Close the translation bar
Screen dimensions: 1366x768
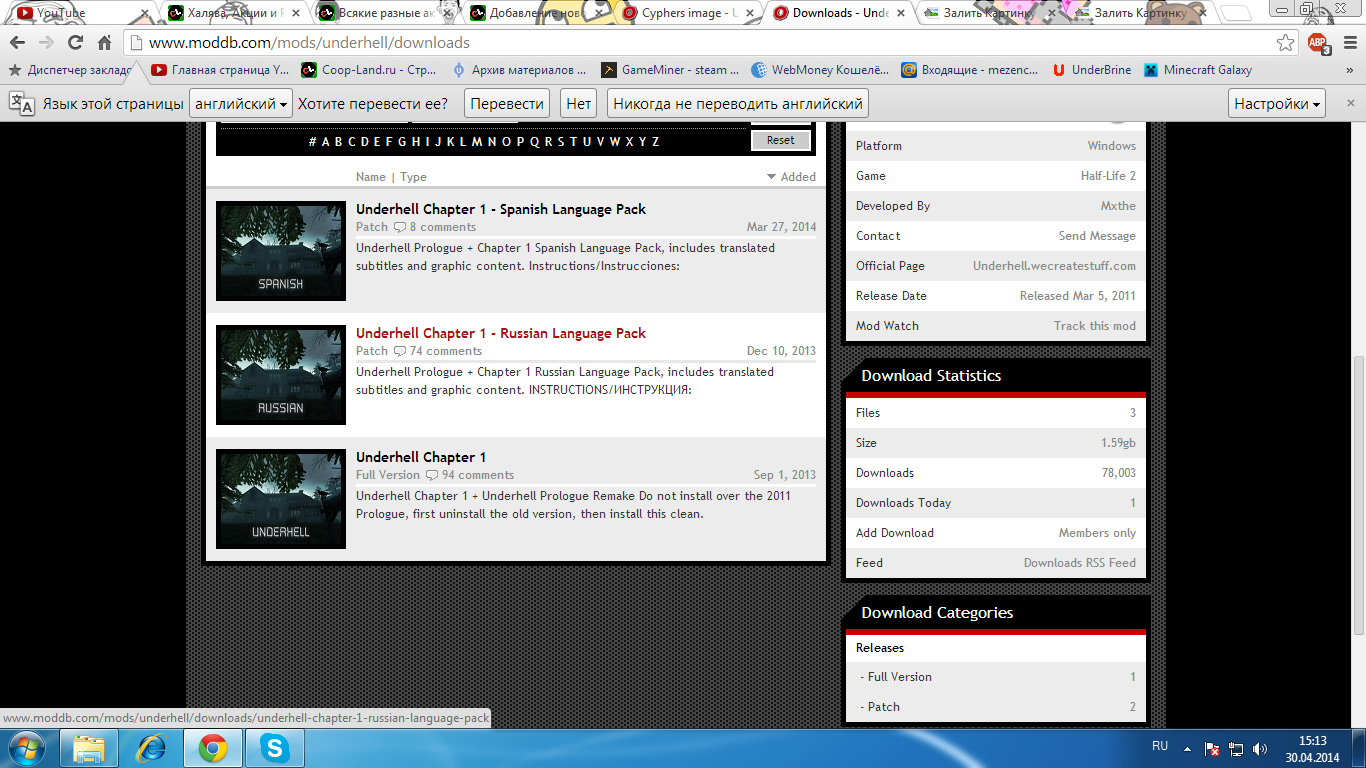(1350, 103)
